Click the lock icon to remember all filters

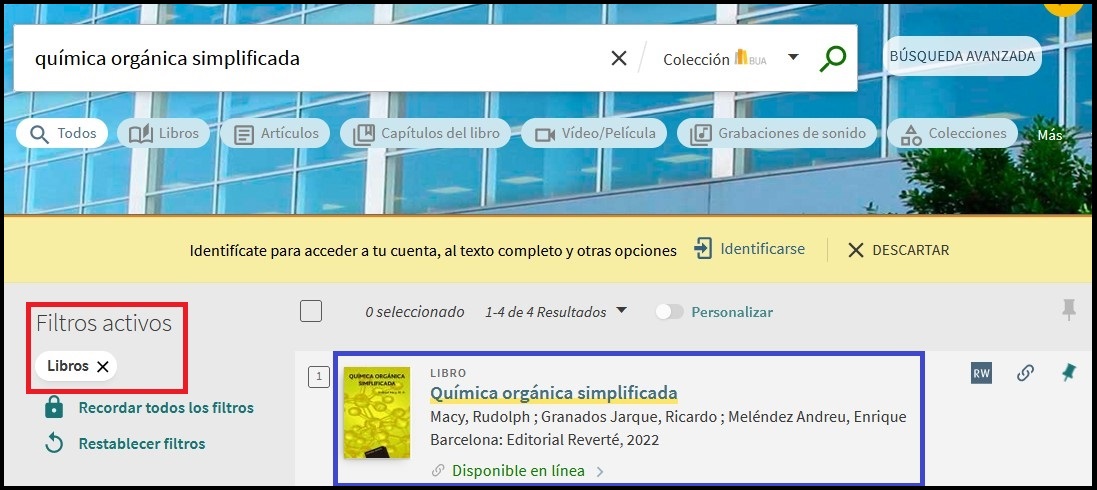(x=54, y=407)
